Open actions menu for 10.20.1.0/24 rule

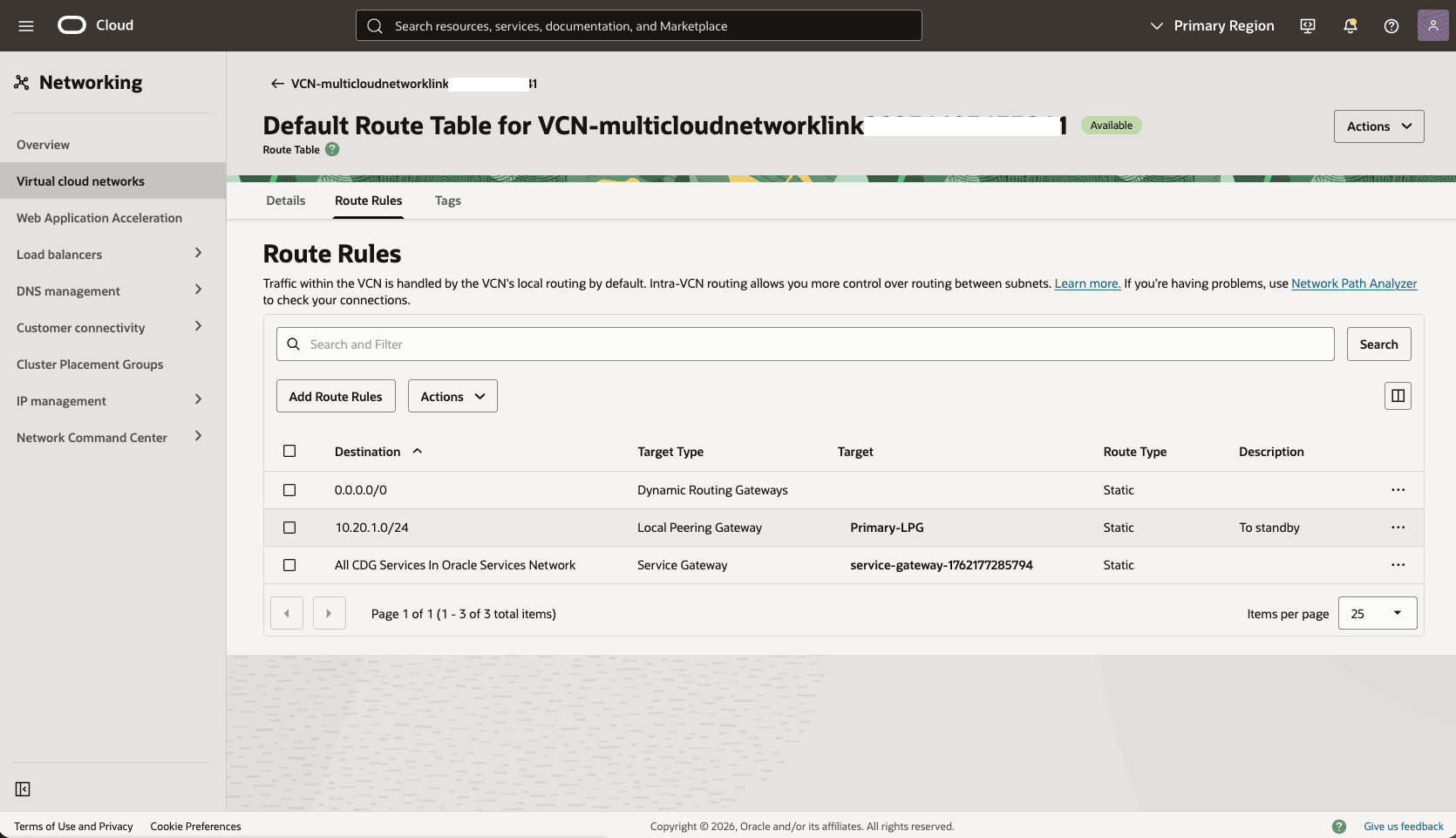[x=1398, y=528]
